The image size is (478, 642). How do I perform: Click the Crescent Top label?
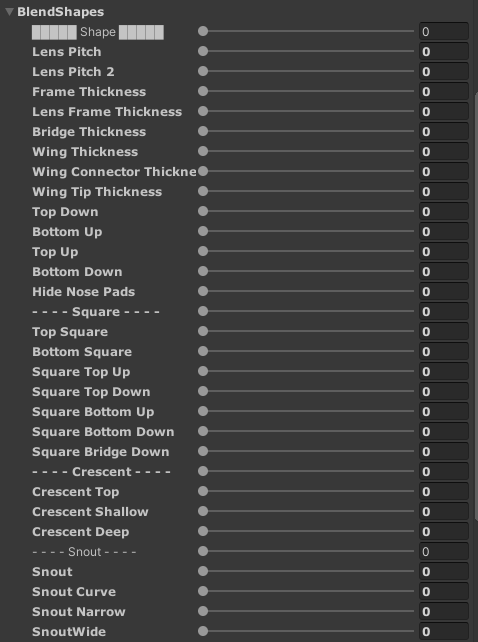click(x=76, y=492)
